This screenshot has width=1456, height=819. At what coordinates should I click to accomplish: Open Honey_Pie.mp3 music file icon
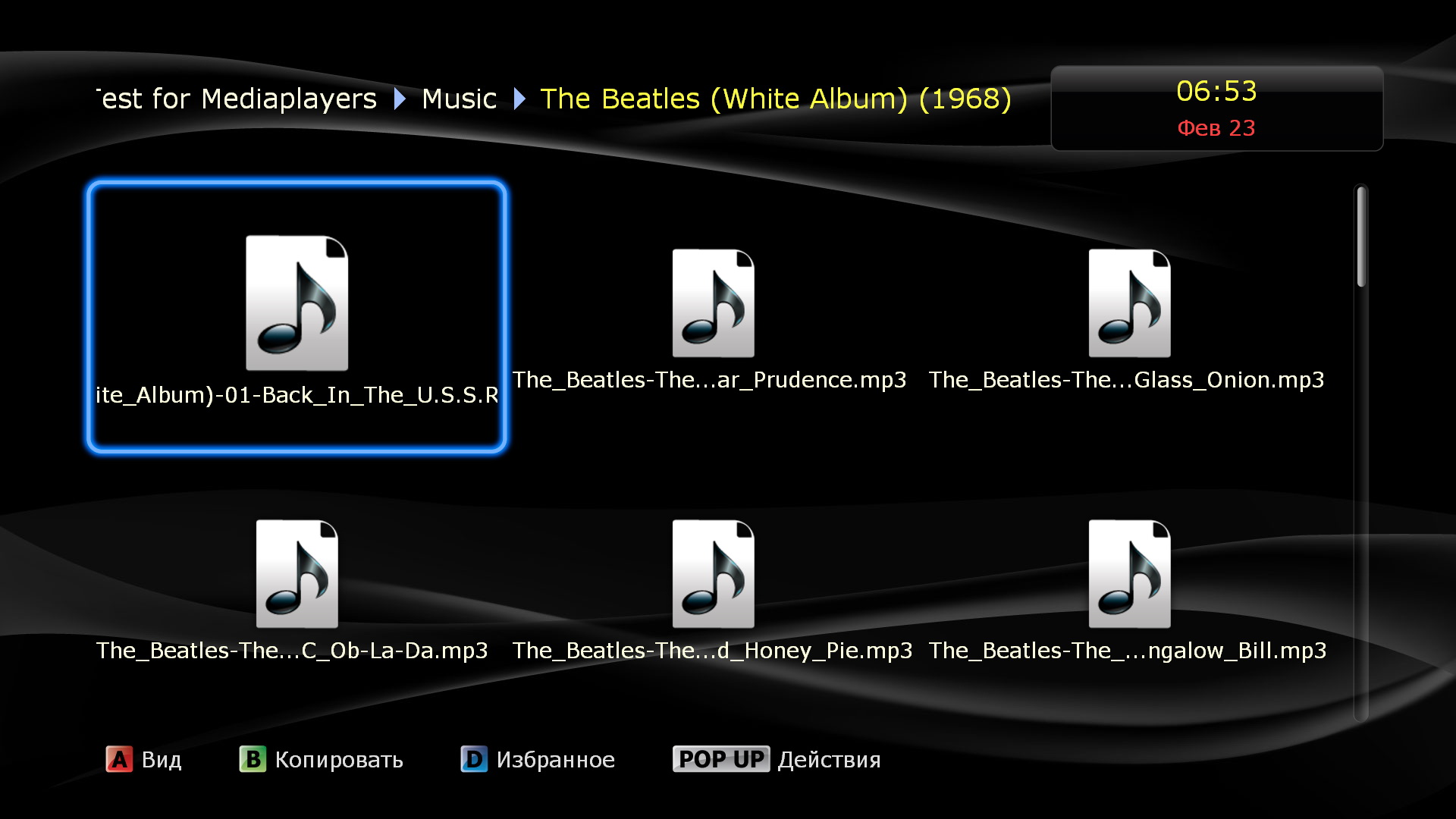pos(713,573)
